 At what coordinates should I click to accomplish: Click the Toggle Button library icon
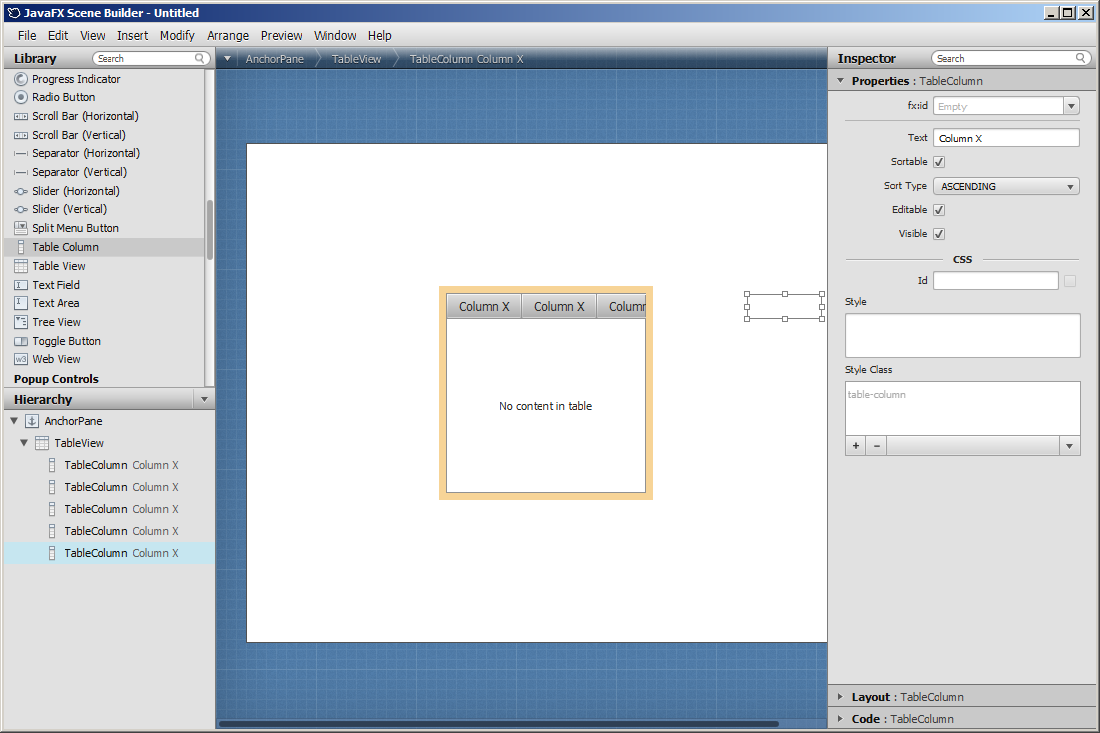pyautogui.click(x=21, y=341)
